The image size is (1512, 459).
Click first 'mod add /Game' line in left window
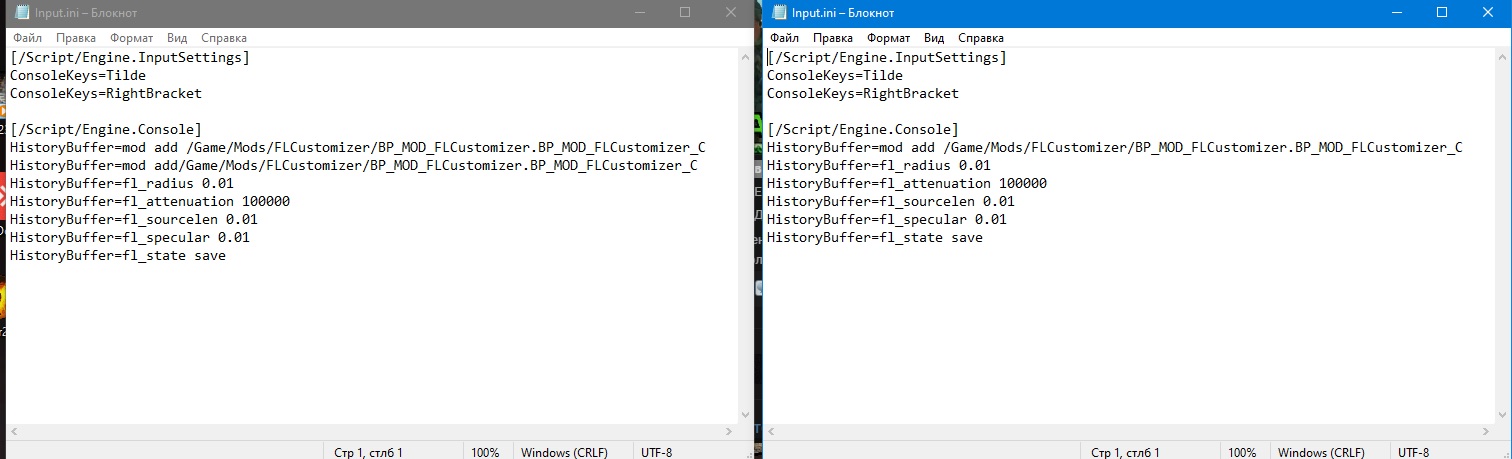pyautogui.click(x=357, y=147)
